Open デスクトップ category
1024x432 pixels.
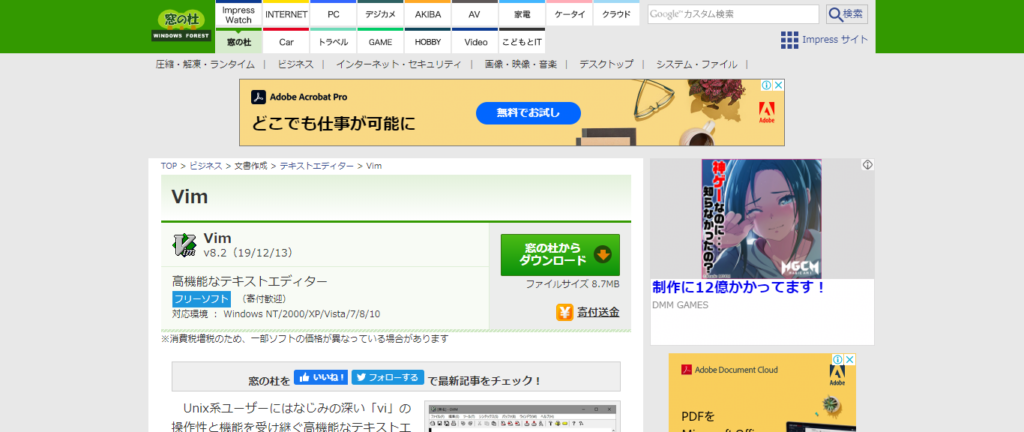[606, 64]
